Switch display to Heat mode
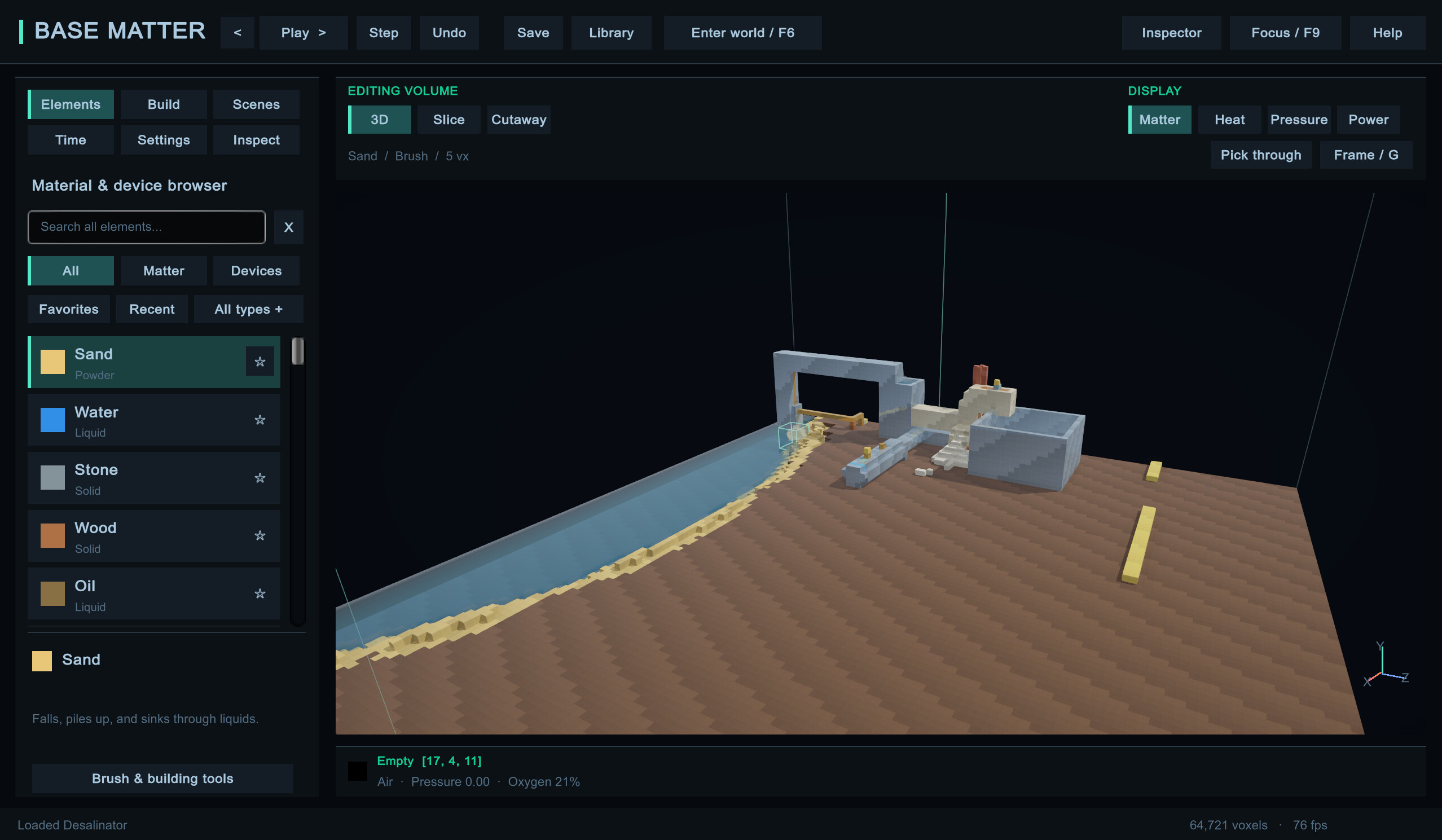 [1229, 120]
